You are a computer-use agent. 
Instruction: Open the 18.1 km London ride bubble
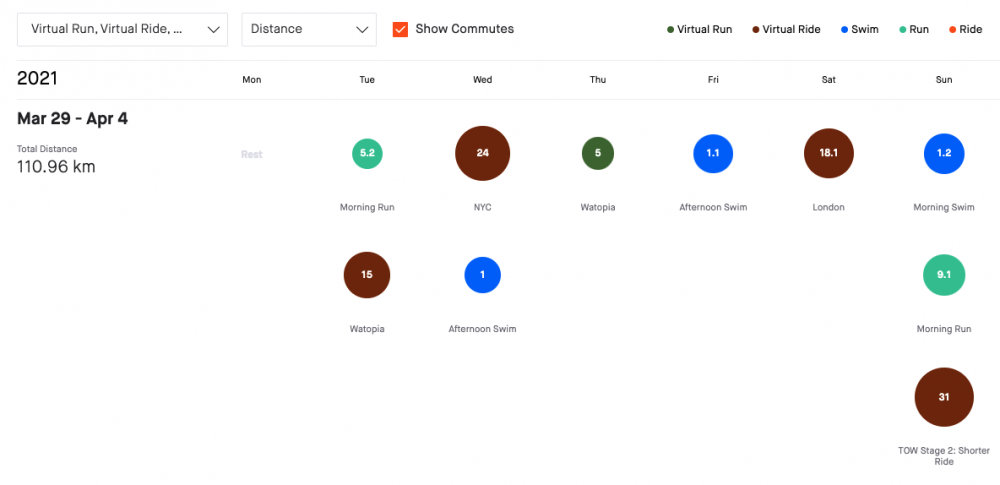(828, 154)
